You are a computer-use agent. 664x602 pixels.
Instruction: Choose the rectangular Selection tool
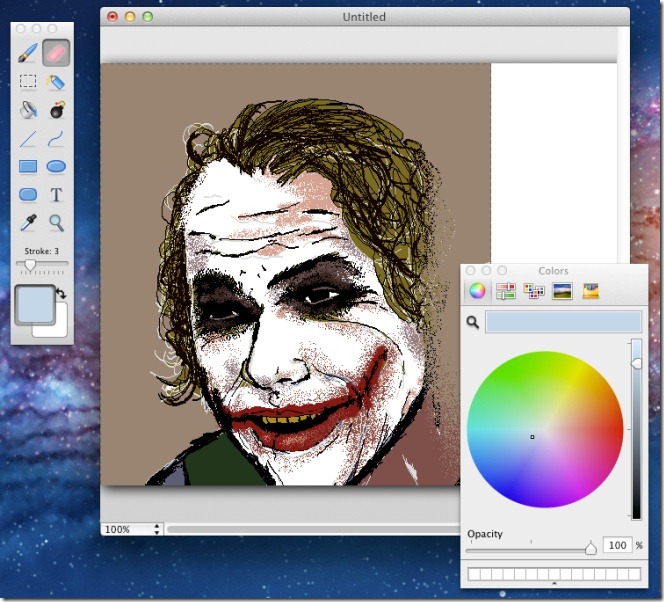28,81
